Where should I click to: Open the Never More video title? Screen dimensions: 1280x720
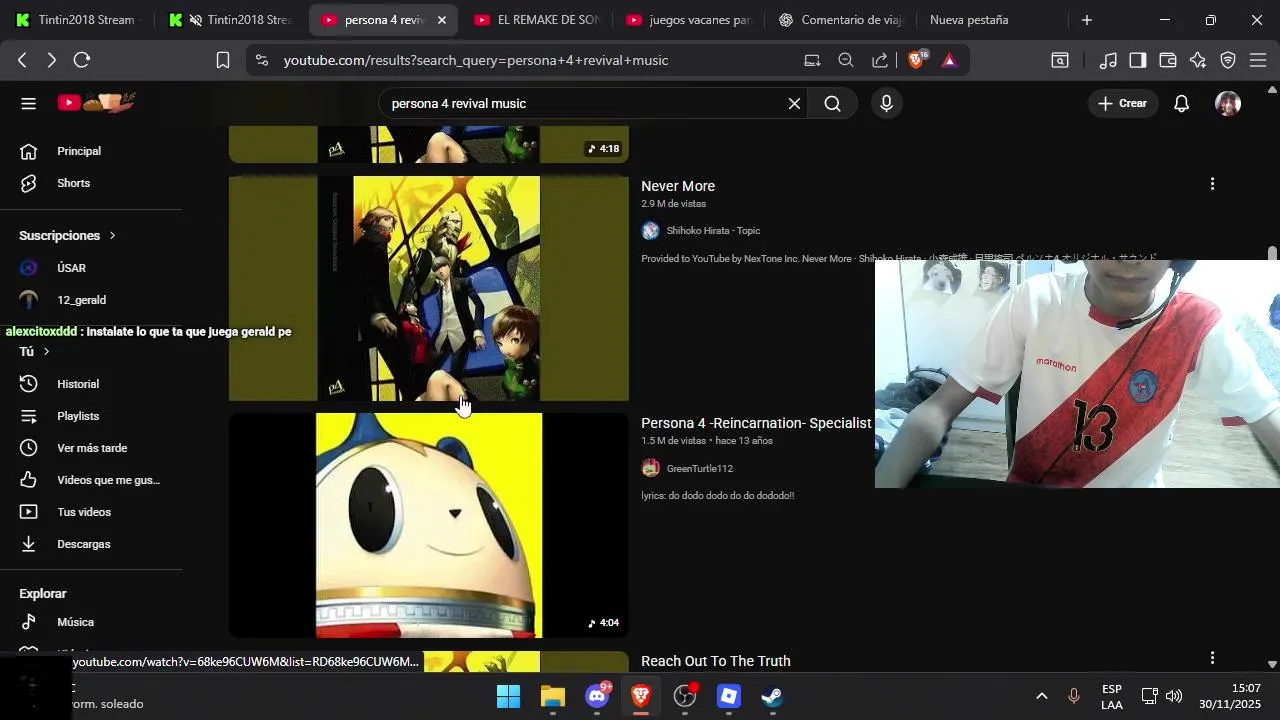tap(678, 186)
